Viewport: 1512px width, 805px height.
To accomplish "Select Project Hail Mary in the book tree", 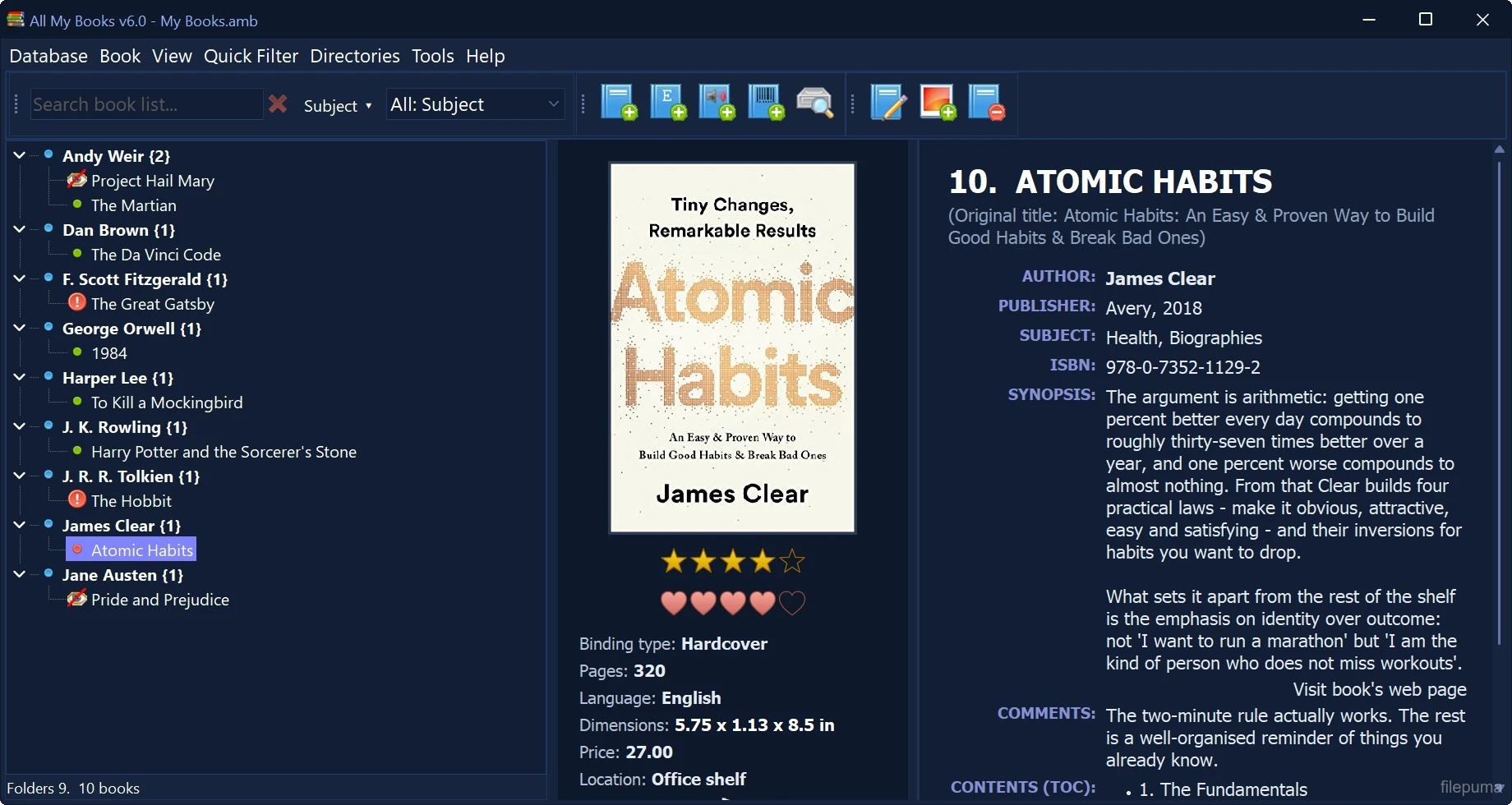I will click(x=153, y=181).
